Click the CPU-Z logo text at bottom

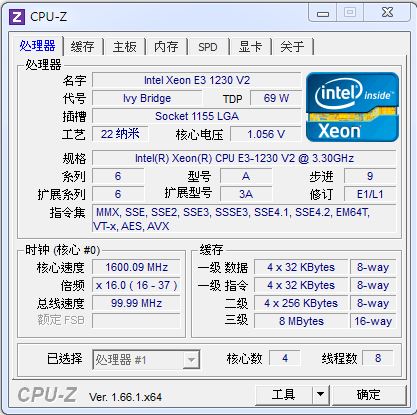coord(47,395)
